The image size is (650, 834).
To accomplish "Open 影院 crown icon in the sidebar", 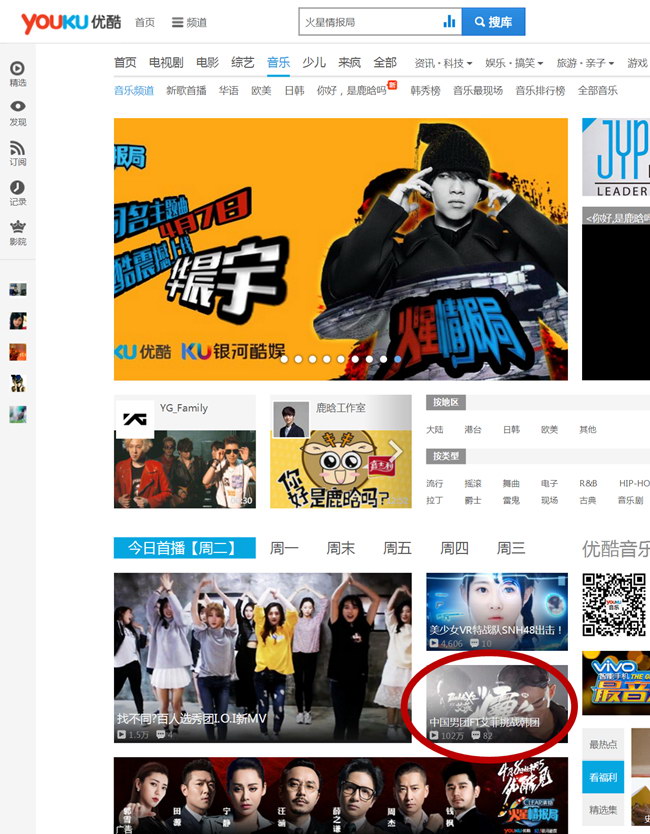I will pyautogui.click(x=17, y=233).
